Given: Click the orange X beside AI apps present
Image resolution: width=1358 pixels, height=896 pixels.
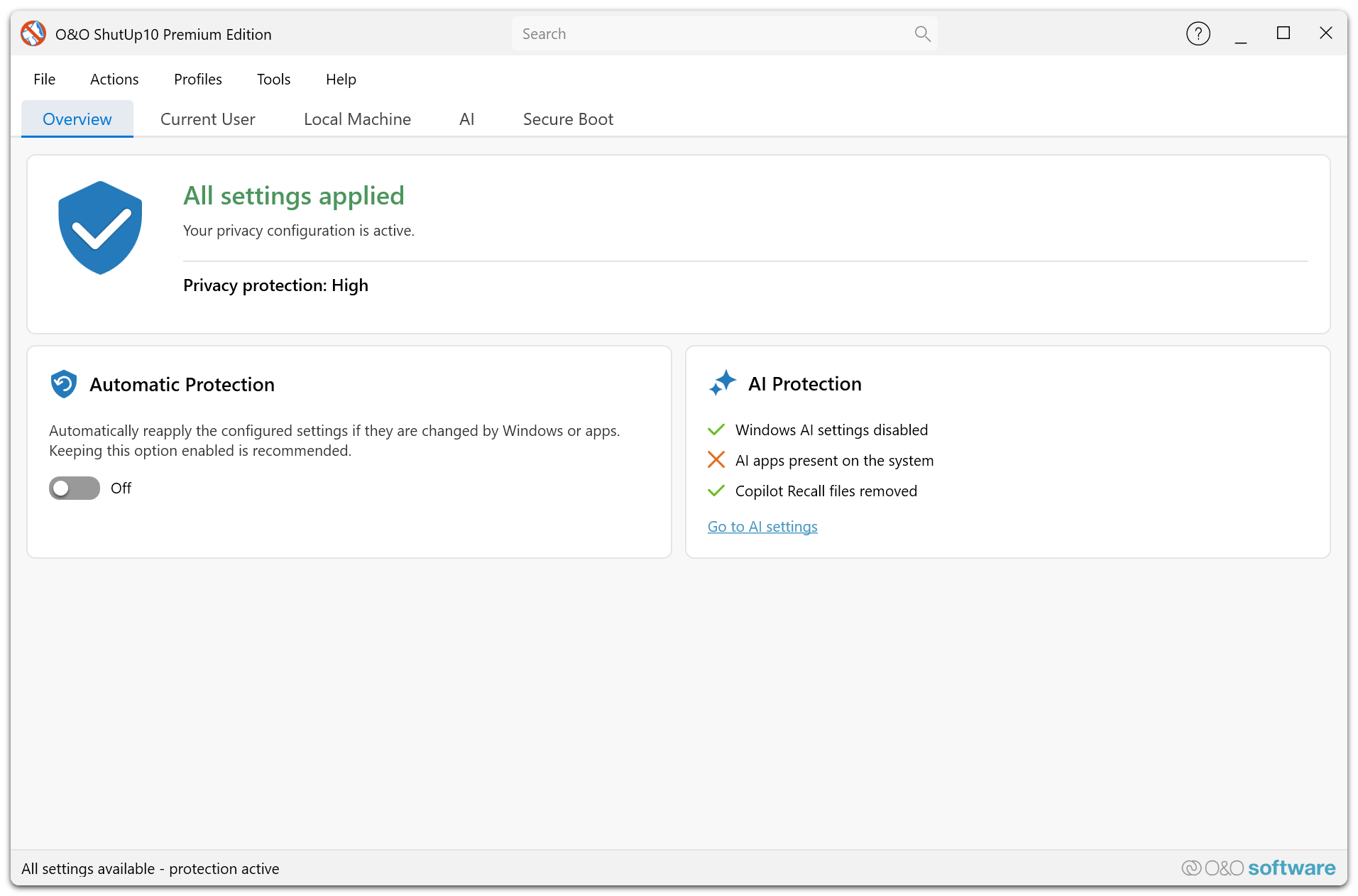Looking at the screenshot, I should (716, 460).
